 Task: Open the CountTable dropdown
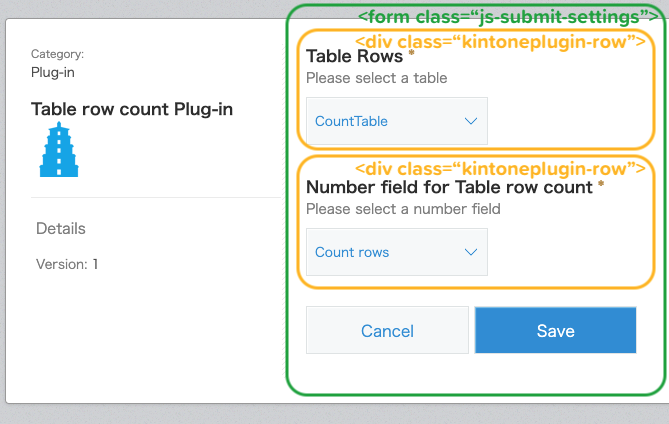coord(396,121)
